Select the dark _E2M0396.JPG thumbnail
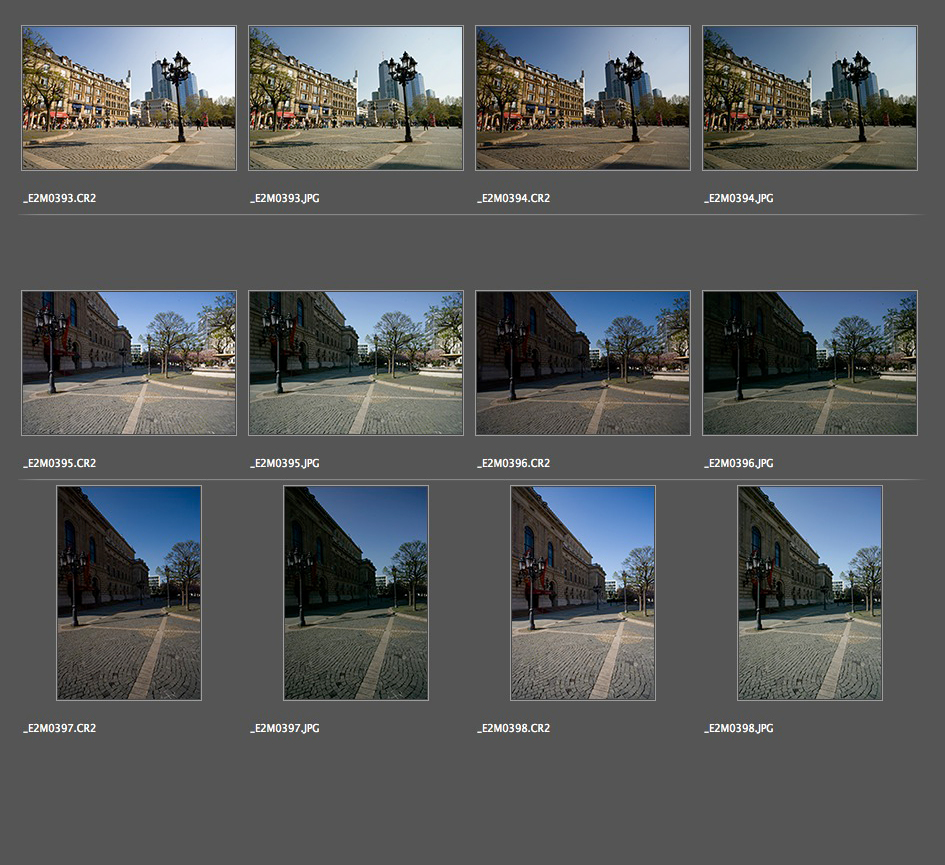Image resolution: width=945 pixels, height=865 pixels. 810,363
